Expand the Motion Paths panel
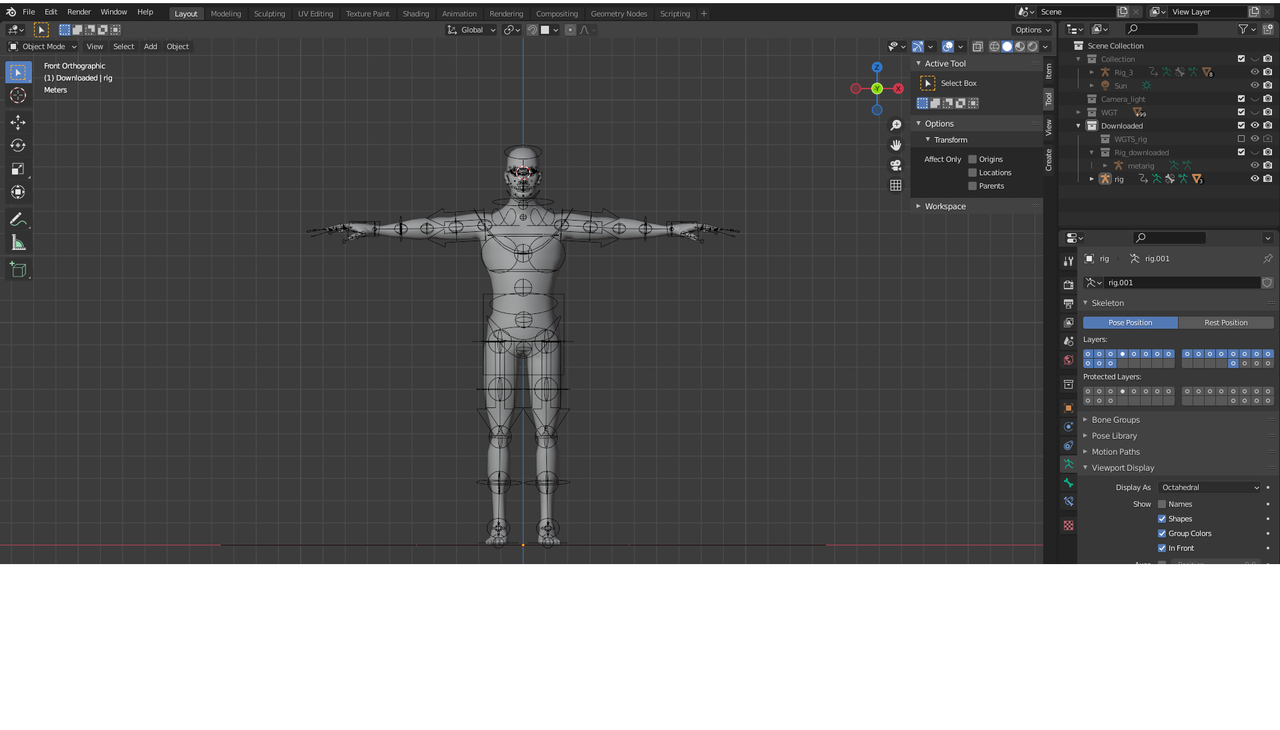The image size is (1280, 730). pos(1085,452)
